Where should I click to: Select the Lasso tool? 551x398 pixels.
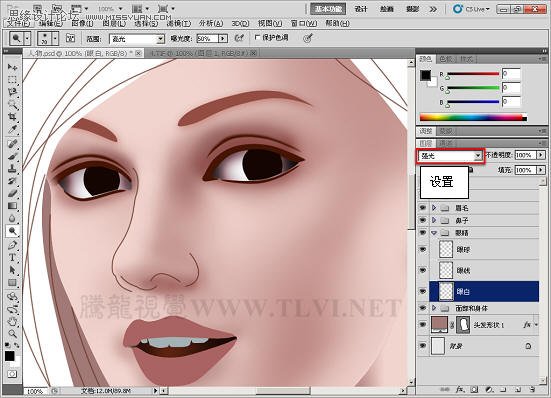[x=12, y=92]
